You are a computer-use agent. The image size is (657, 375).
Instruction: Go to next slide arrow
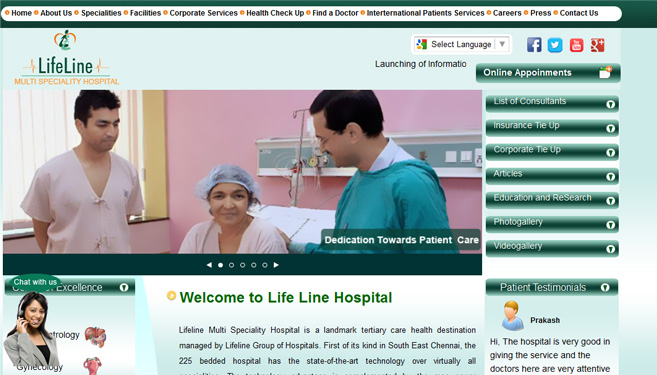pos(276,265)
